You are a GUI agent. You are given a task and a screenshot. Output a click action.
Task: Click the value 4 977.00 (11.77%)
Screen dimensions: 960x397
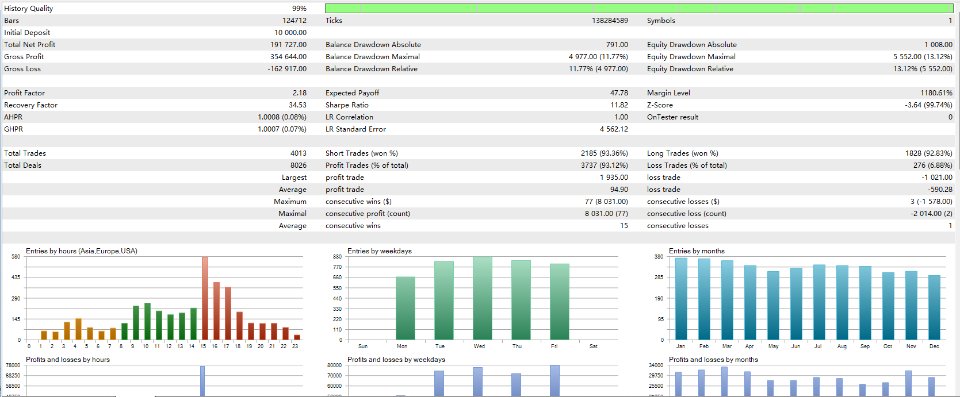tap(599, 56)
